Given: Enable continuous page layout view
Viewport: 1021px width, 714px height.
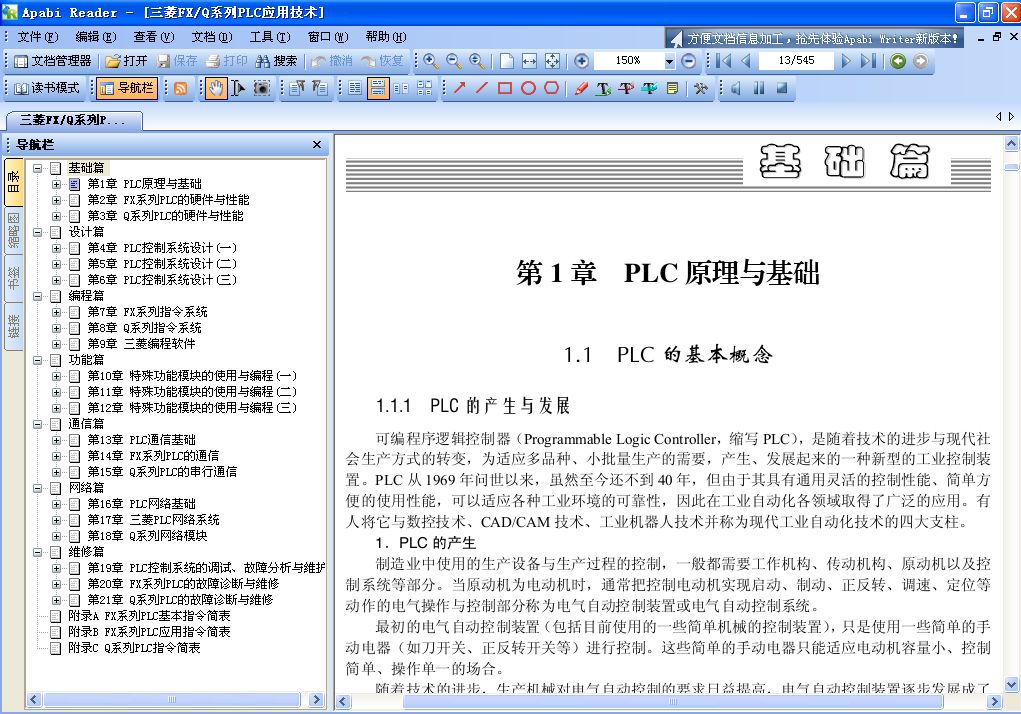Looking at the screenshot, I should pyautogui.click(x=378, y=88).
